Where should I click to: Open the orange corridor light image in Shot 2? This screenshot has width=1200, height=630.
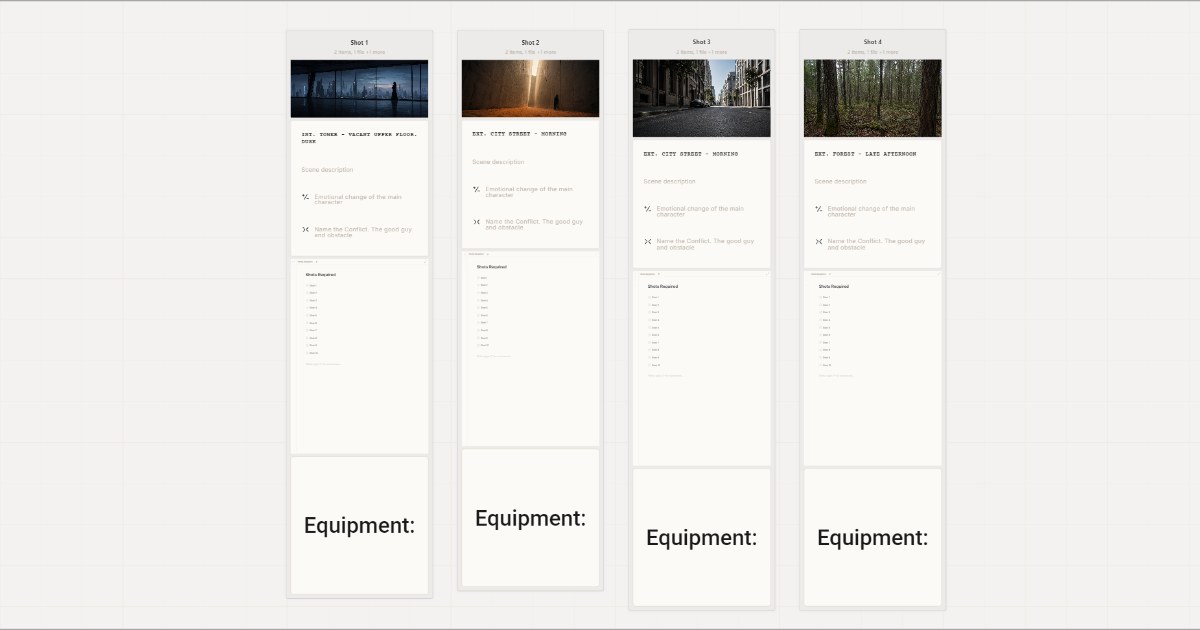[x=530, y=88]
